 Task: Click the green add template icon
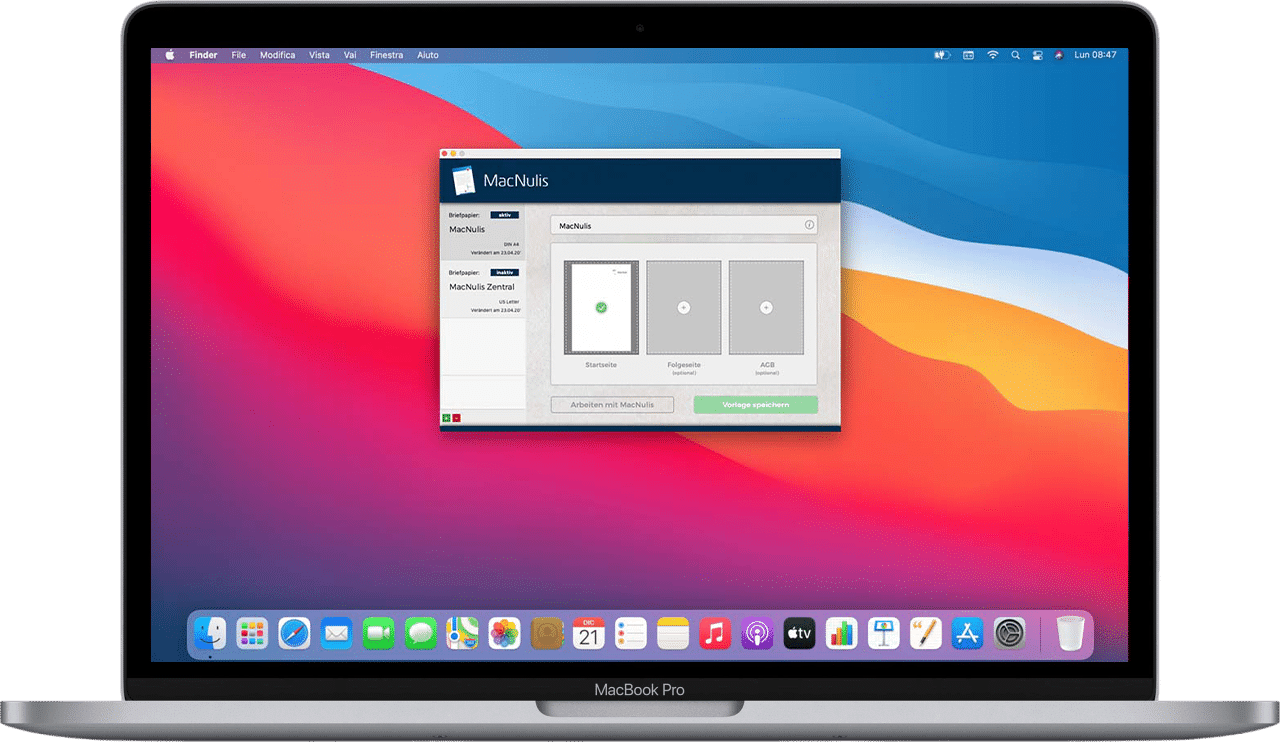[446, 418]
